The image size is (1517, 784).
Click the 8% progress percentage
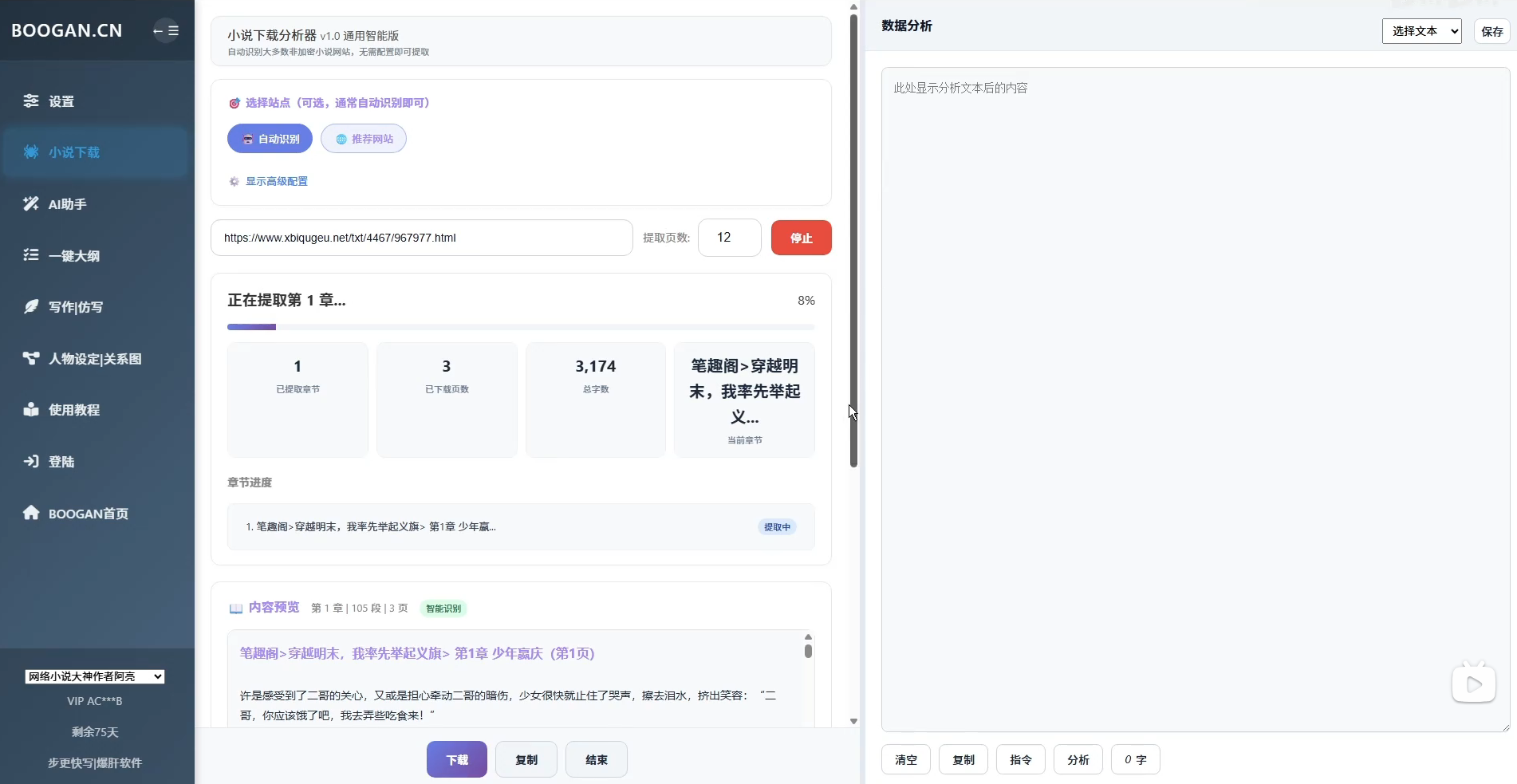point(806,301)
